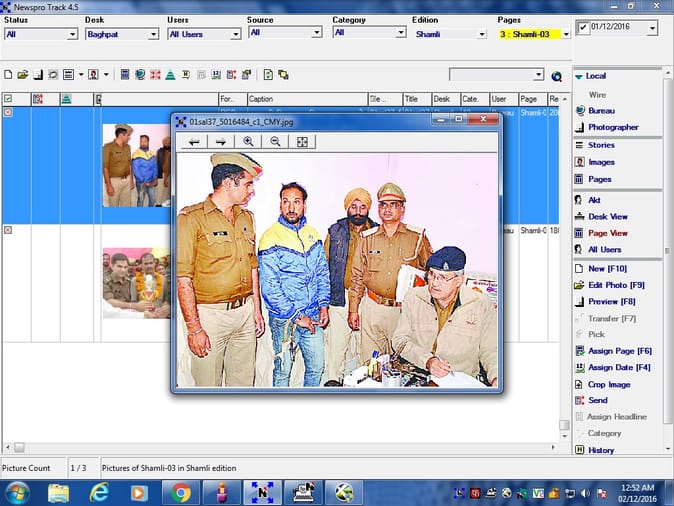
Task: Click the horizontal scrollbar below the picture list
Action: [x=280, y=448]
